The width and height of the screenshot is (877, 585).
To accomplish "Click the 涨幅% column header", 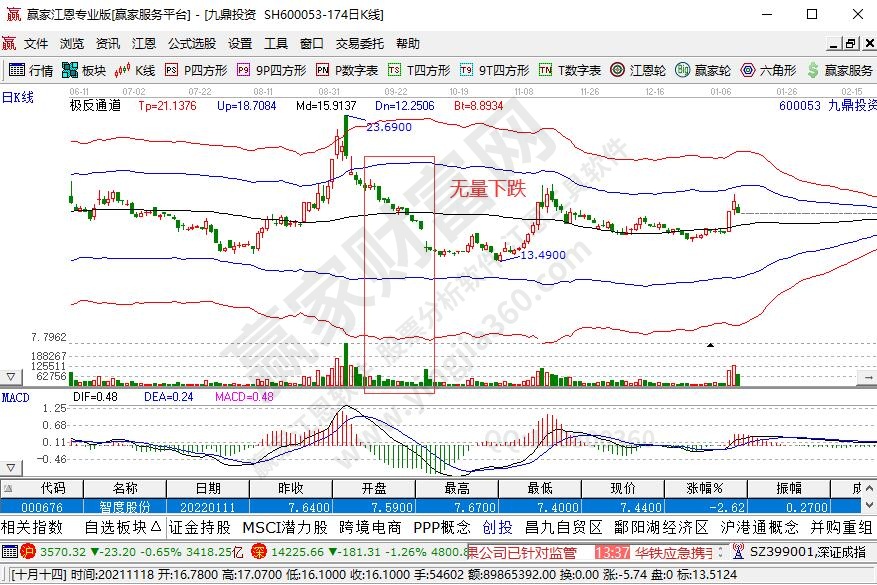I will (x=709, y=487).
